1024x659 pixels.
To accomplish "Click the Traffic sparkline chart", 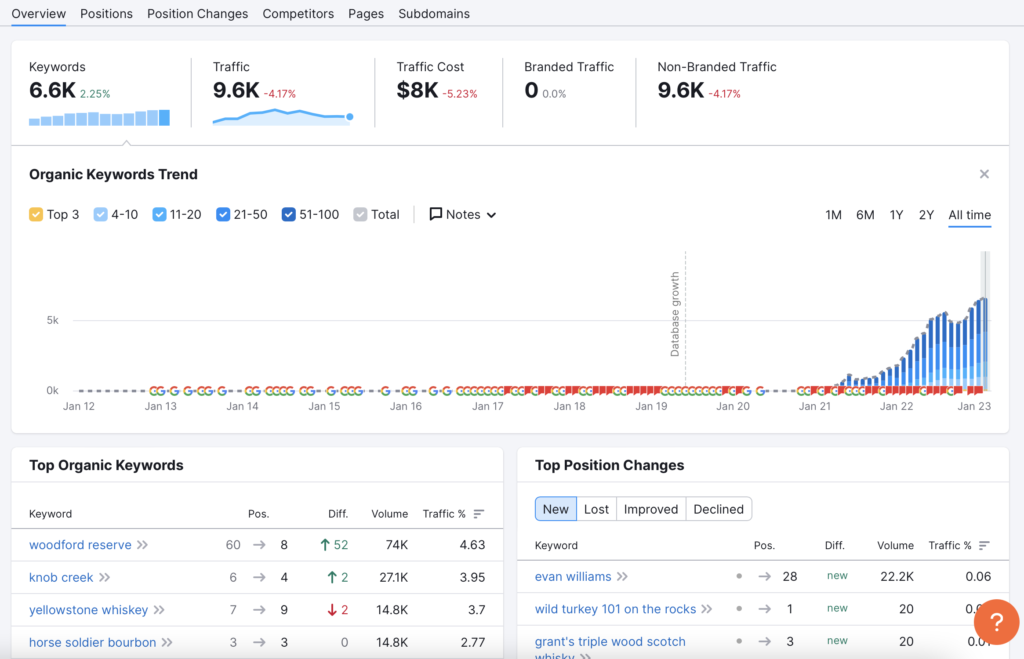I will pos(283,117).
